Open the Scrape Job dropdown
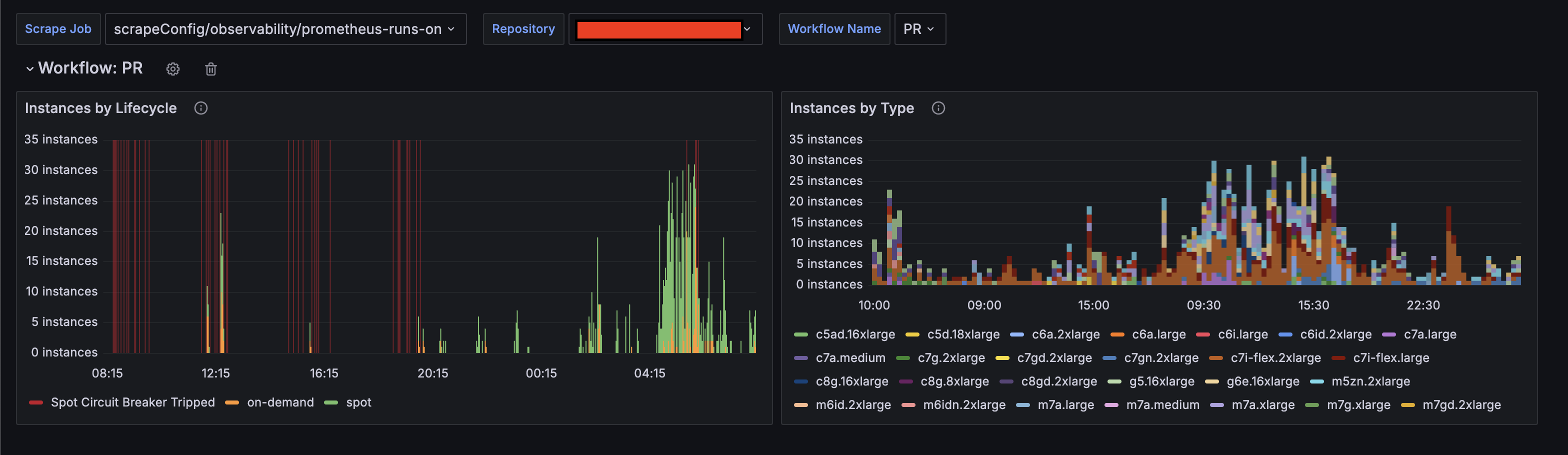The image size is (1568, 455). click(x=285, y=29)
